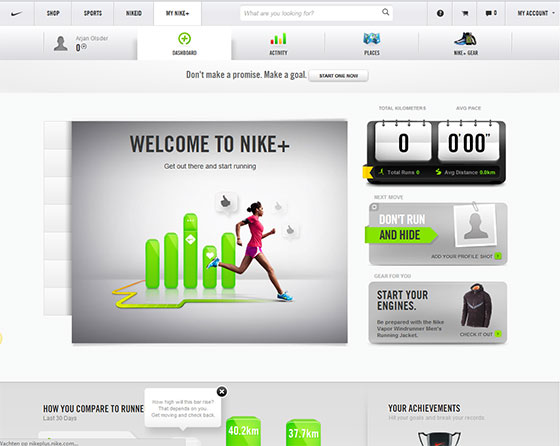Click the 40.2km green bar

pyautogui.click(x=243, y=431)
